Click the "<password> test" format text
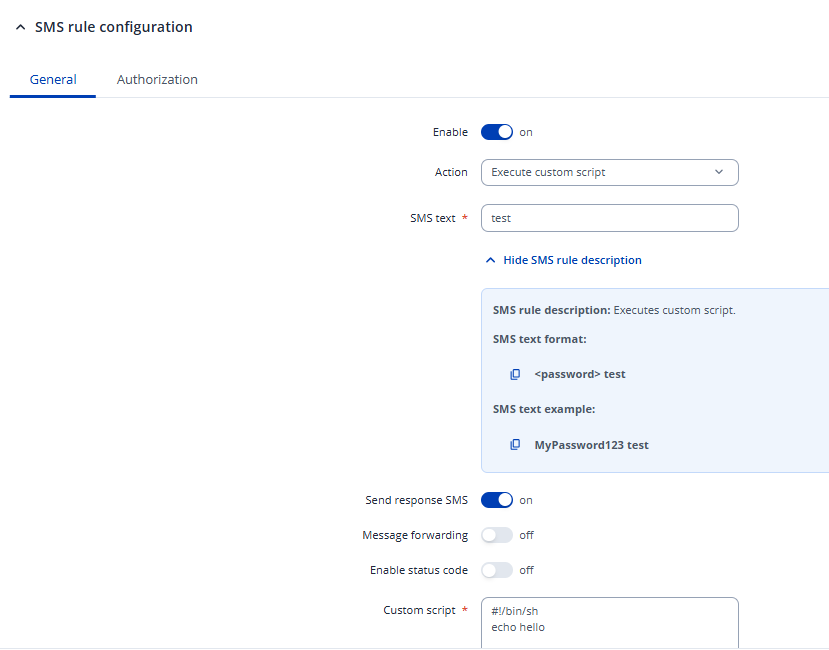Screen dimensions: 829x650 pyautogui.click(x=580, y=374)
